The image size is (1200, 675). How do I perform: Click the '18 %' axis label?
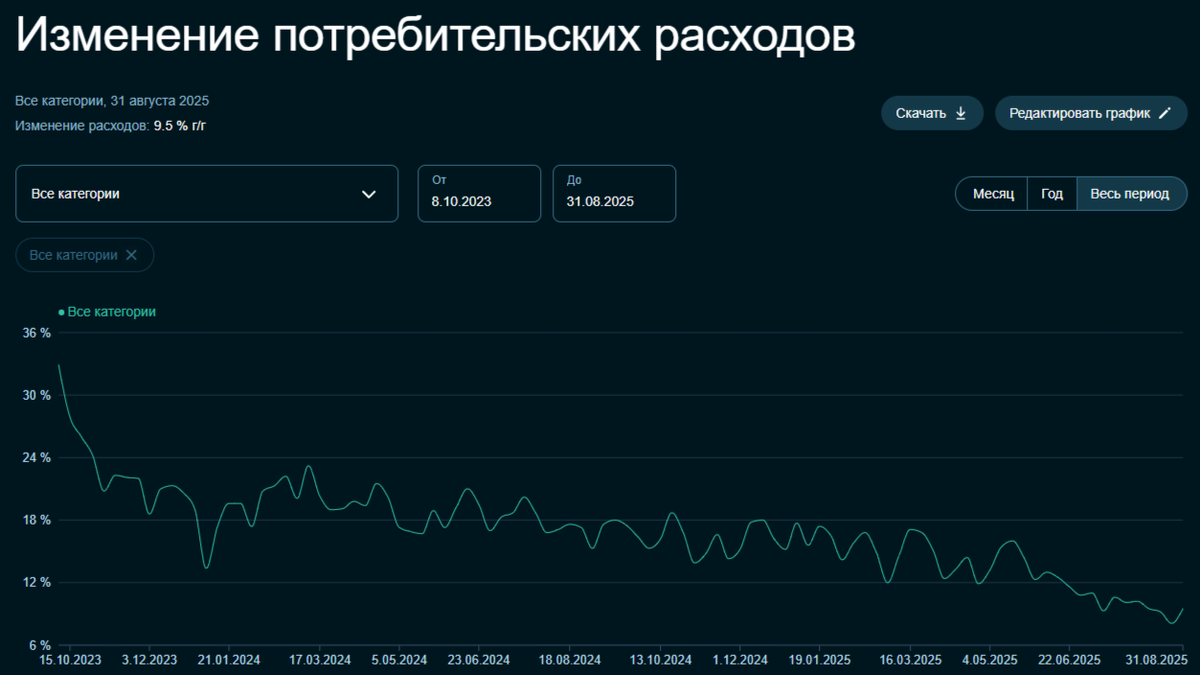pyautogui.click(x=37, y=520)
